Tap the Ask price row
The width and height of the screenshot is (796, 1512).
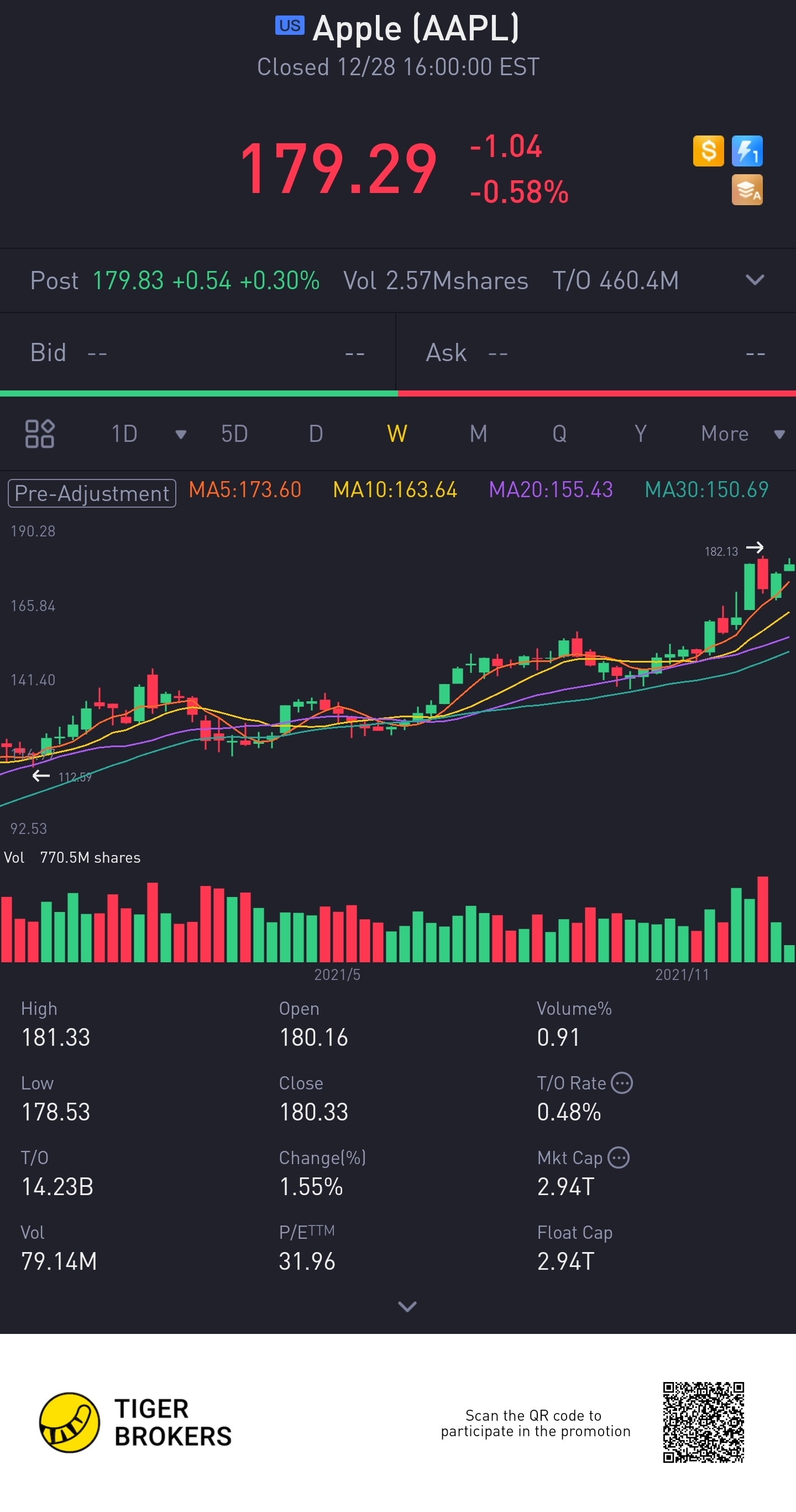click(596, 353)
